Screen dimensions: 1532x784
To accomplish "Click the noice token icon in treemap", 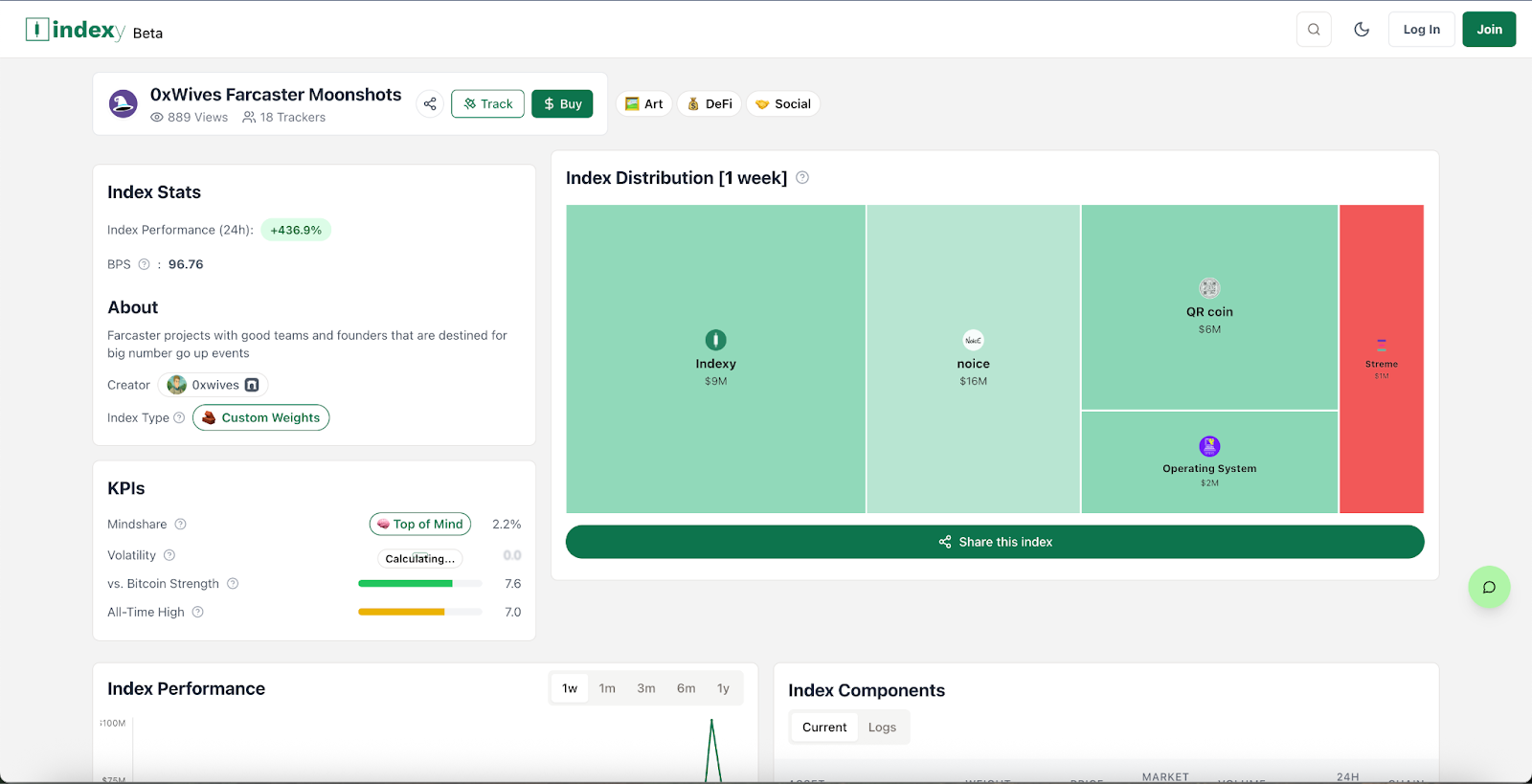I will point(973,340).
